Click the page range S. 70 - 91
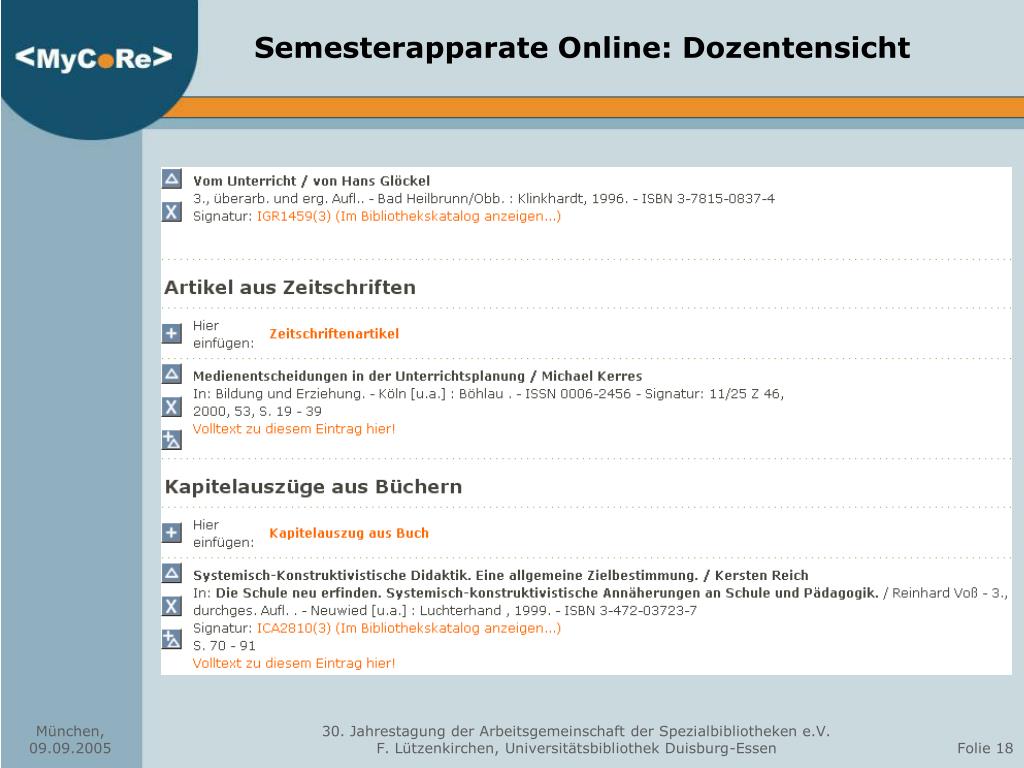This screenshot has width=1024, height=768. (x=224, y=646)
